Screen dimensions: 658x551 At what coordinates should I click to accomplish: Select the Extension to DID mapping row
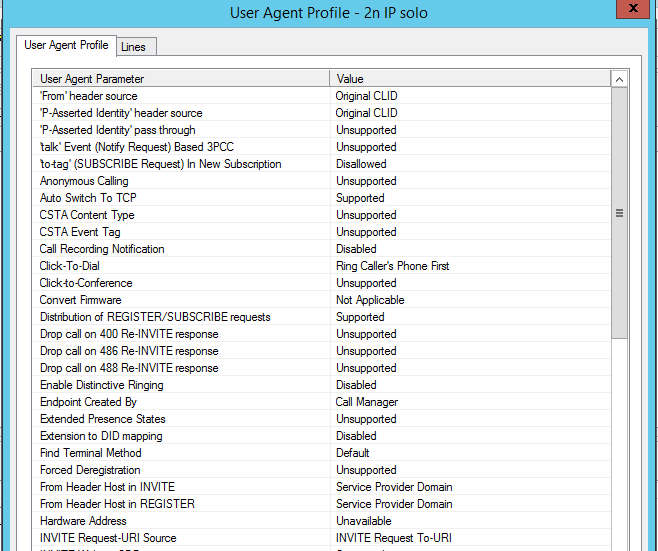100,436
